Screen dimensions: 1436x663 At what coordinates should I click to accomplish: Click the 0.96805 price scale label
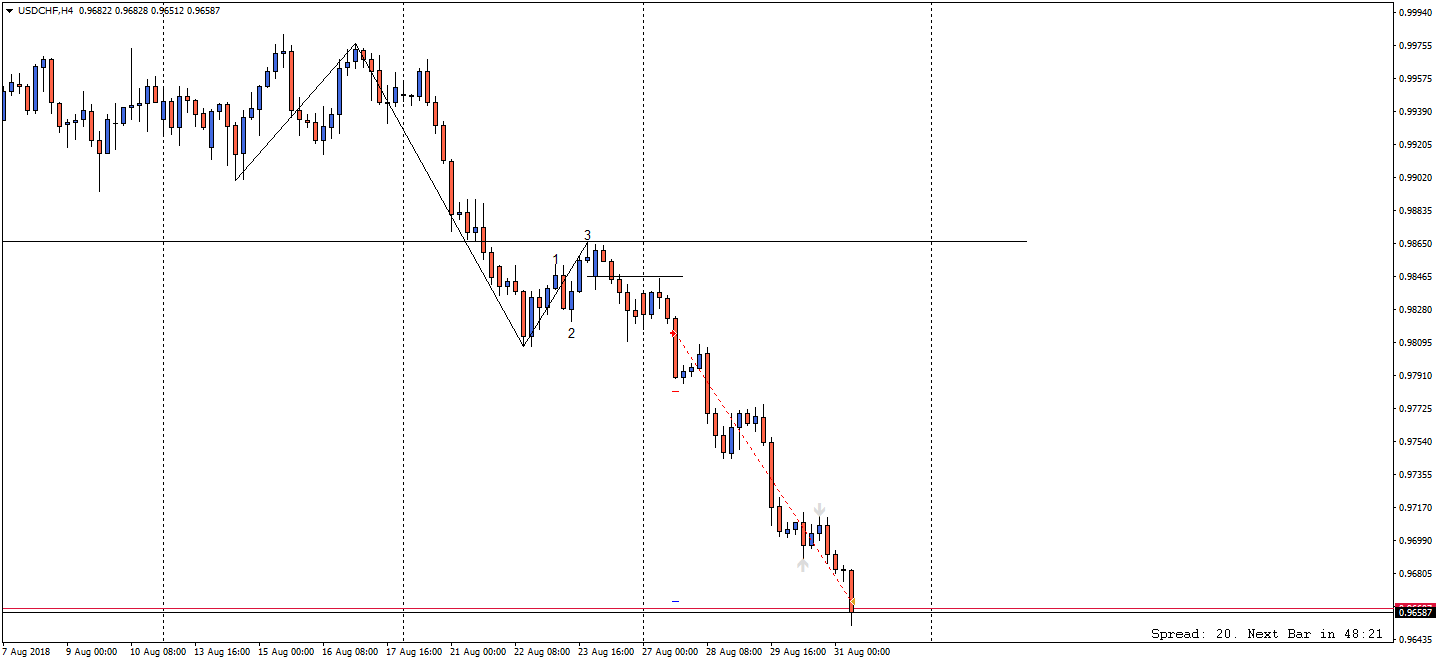click(1414, 574)
